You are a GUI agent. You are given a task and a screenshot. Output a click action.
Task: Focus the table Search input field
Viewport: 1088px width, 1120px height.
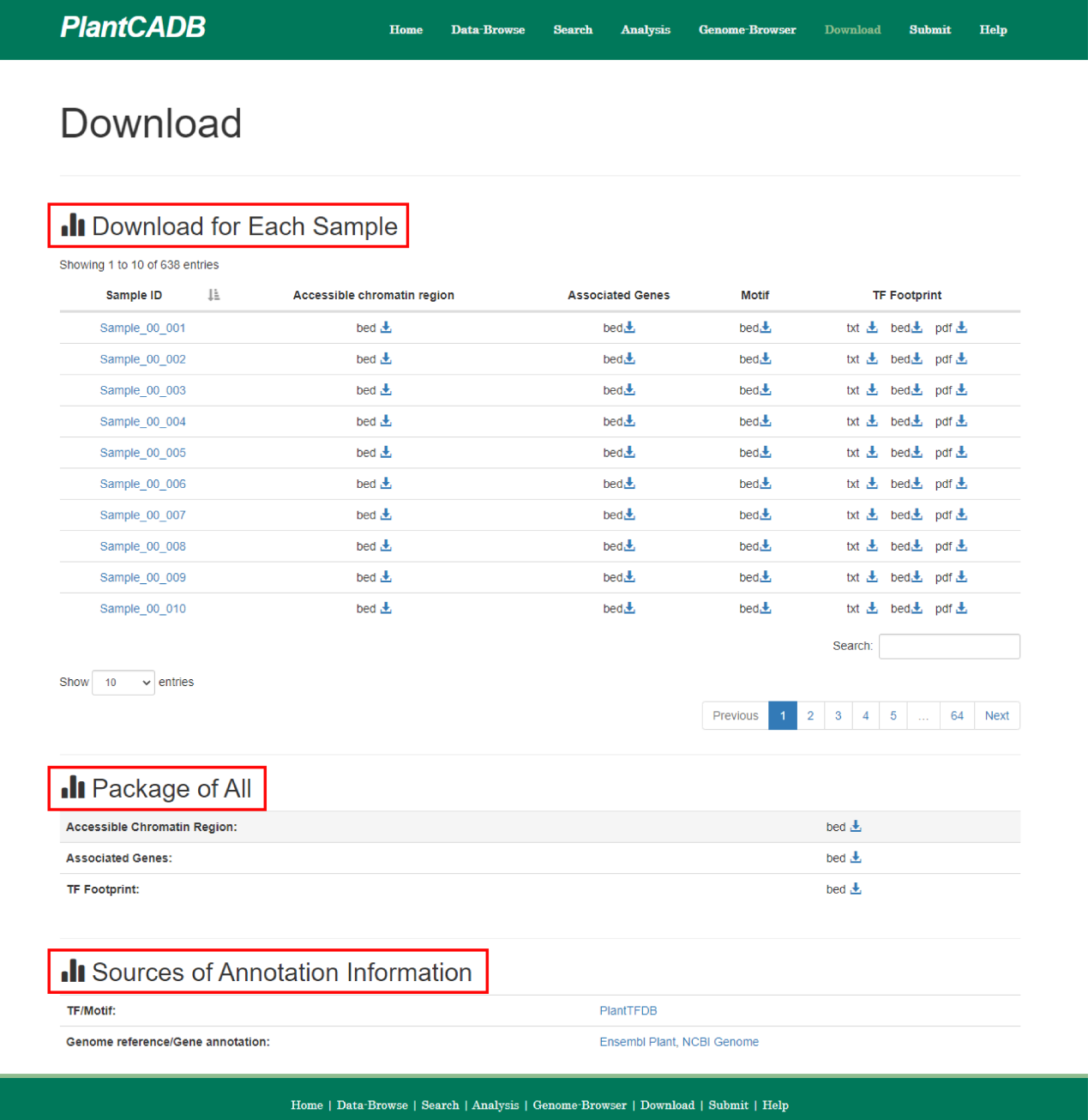949,646
